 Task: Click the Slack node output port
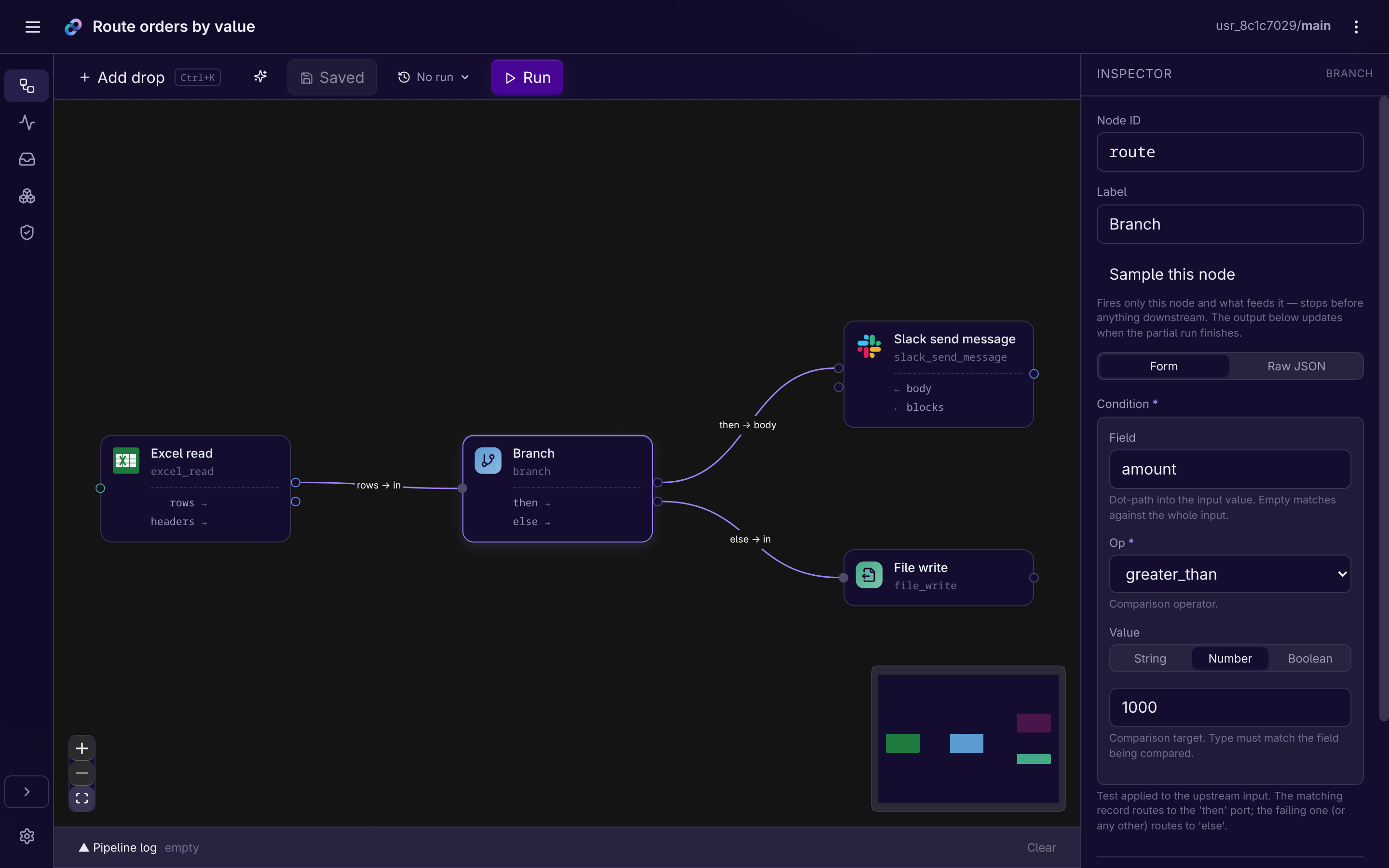(1034, 374)
